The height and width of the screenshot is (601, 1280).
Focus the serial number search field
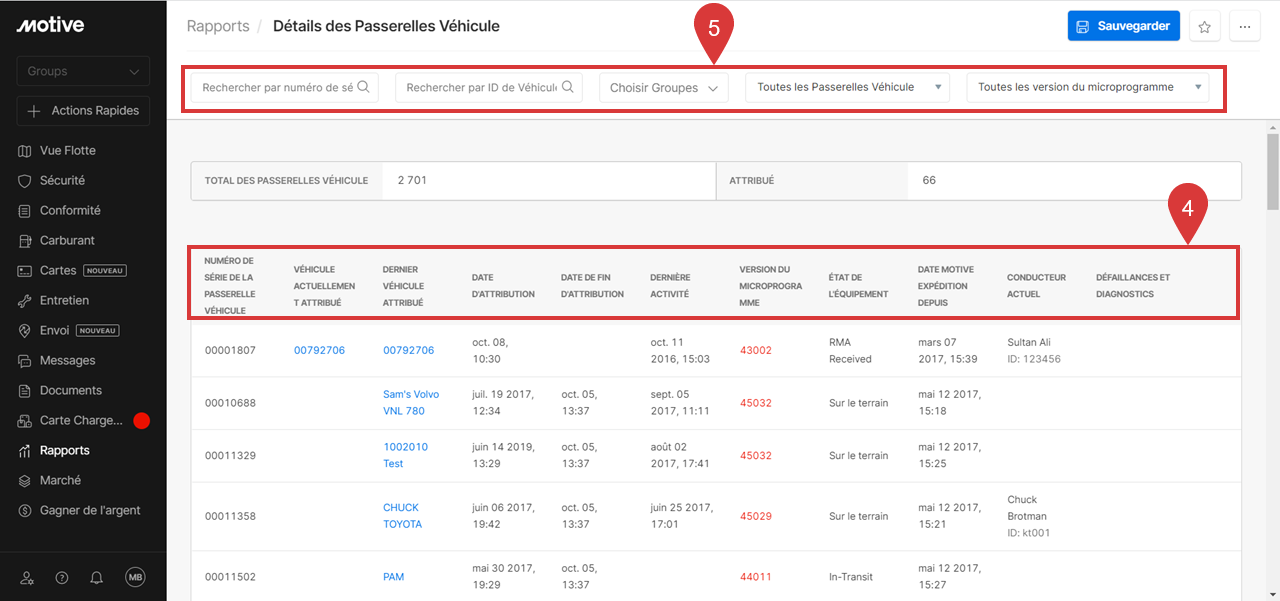pyautogui.click(x=285, y=88)
